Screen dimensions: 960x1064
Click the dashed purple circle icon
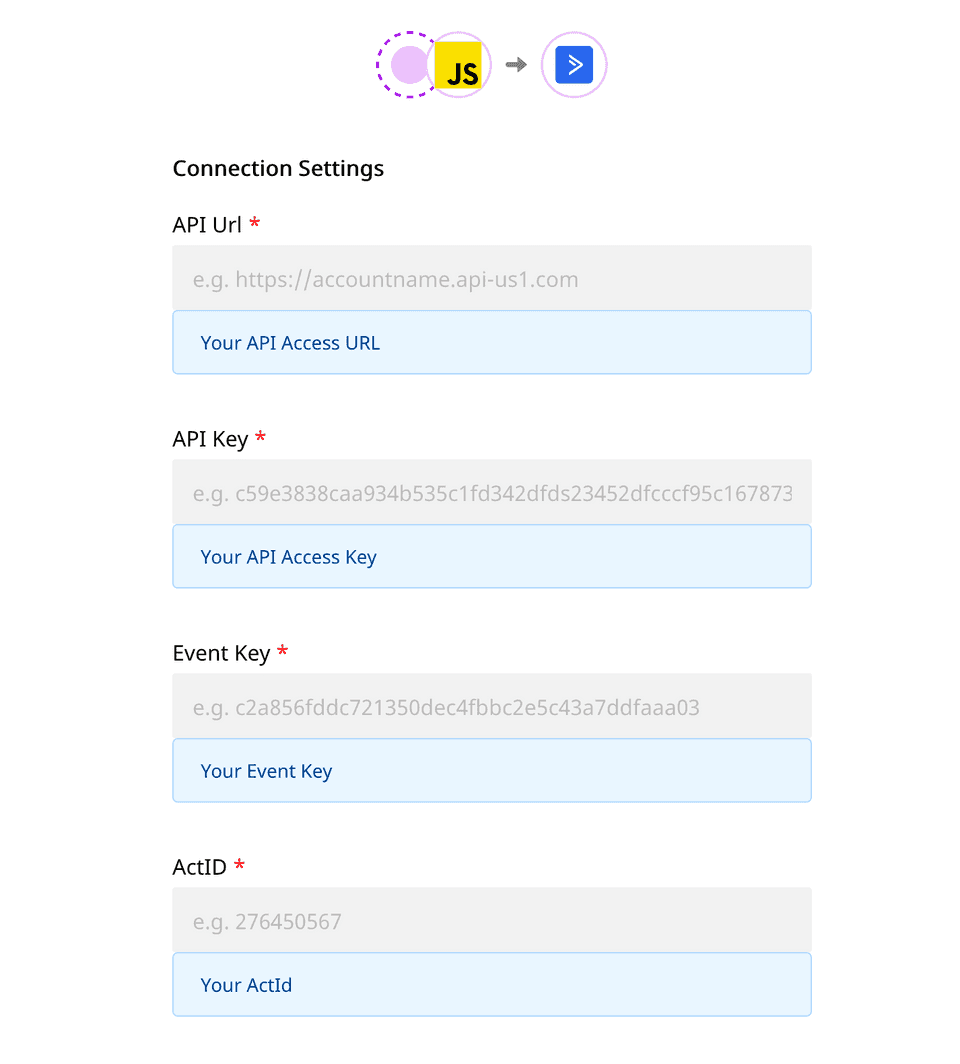405,66
